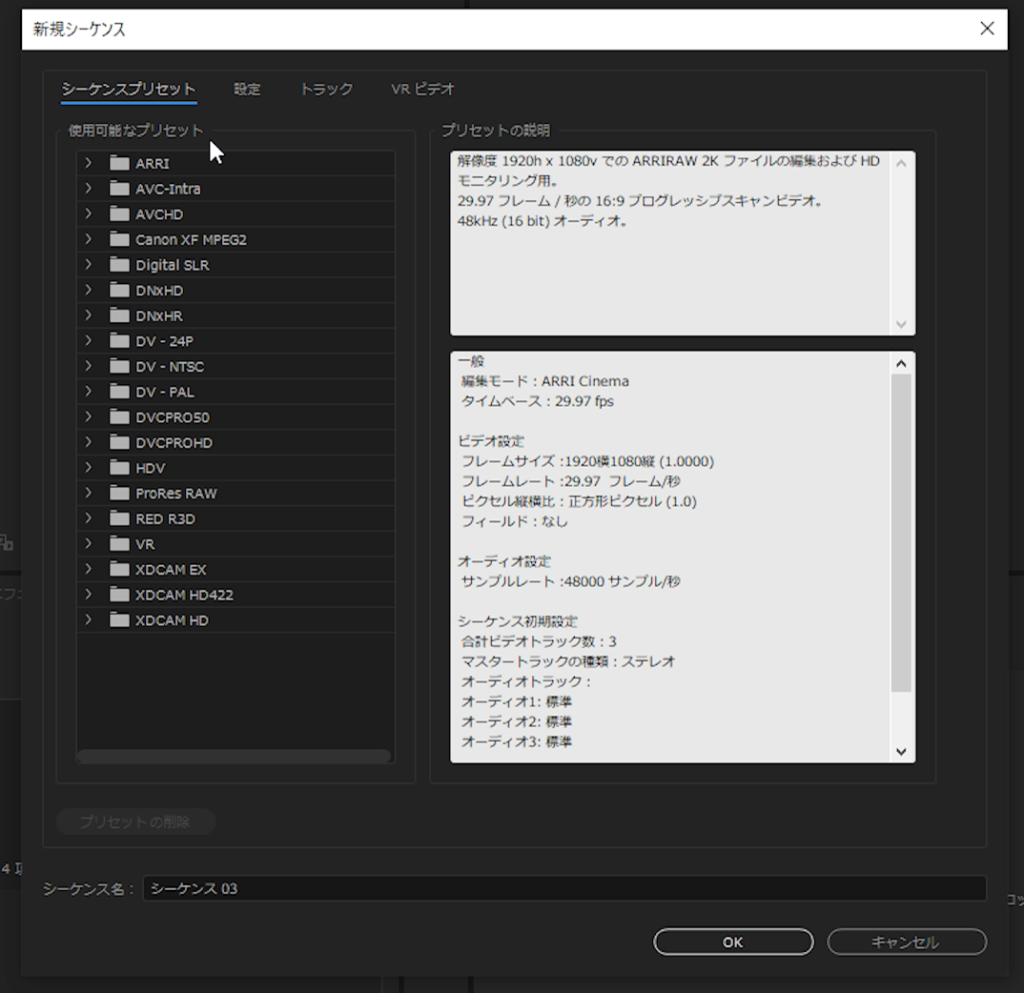Screen dimensions: 1024x993
Task: Expand the DV - NTSC folder chevron
Action: [88, 366]
